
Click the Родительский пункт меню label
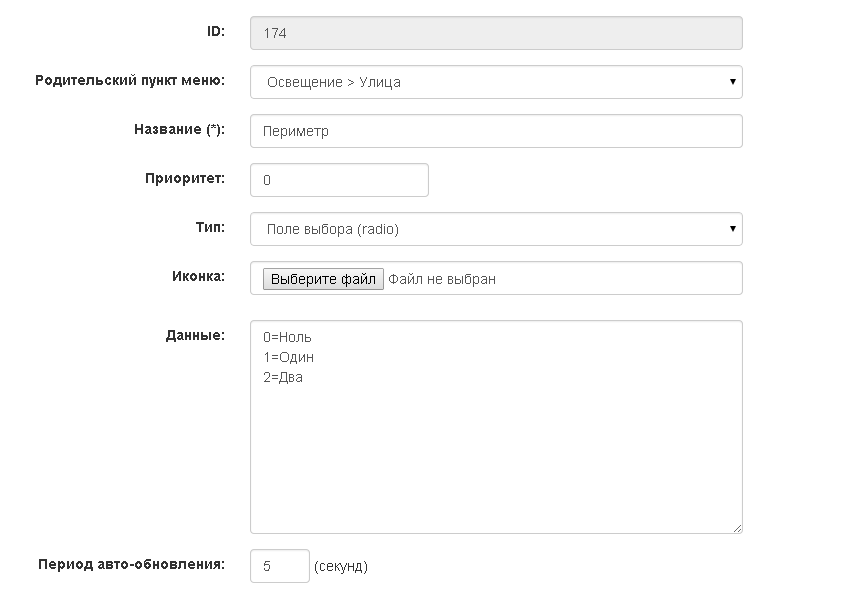tap(130, 80)
